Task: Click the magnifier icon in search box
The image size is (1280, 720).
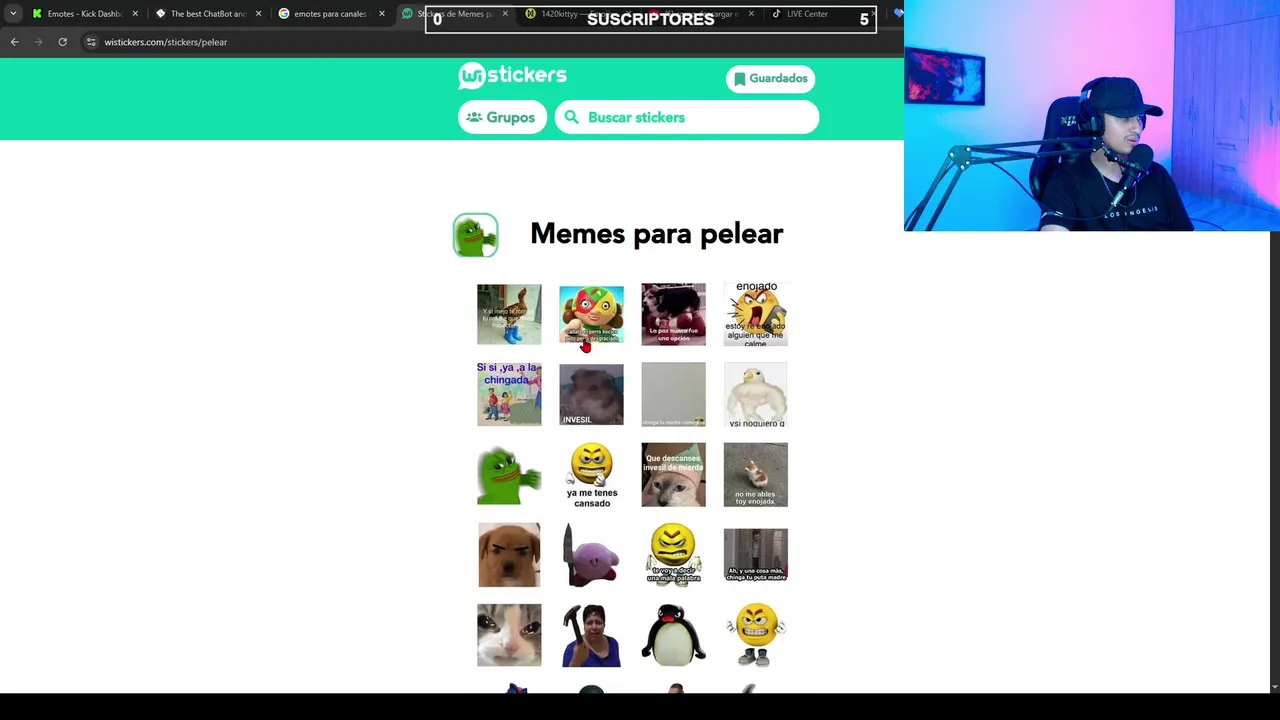Action: [571, 117]
